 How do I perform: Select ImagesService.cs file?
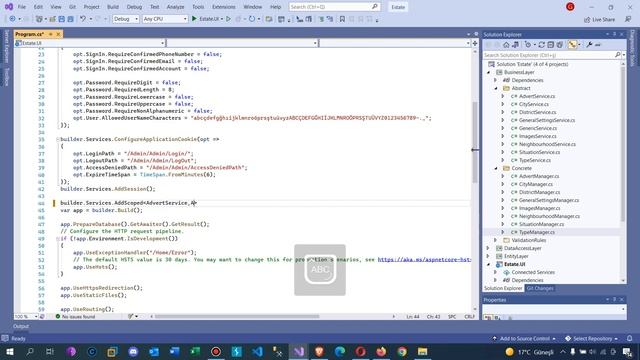pos(537,136)
